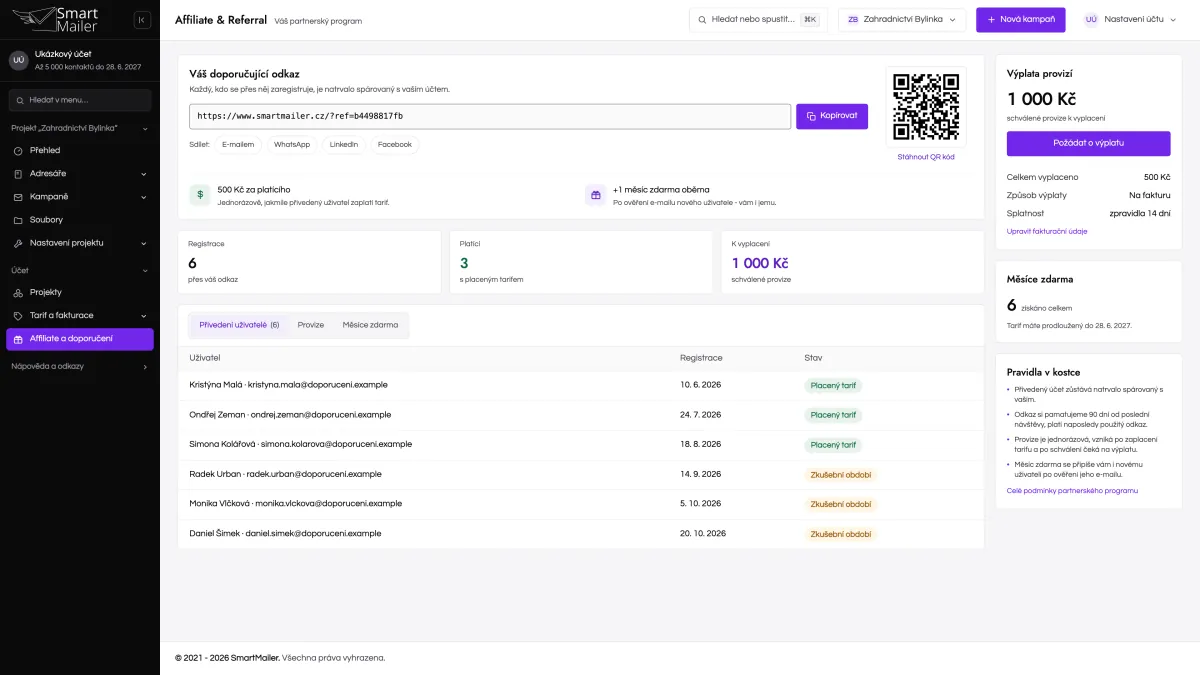Open Soubory in the sidebar
The height and width of the screenshot is (675, 1200).
80,220
